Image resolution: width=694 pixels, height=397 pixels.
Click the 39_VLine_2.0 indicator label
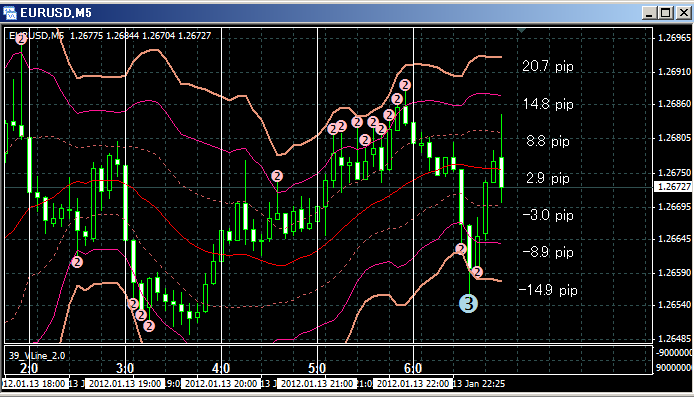click(37, 355)
